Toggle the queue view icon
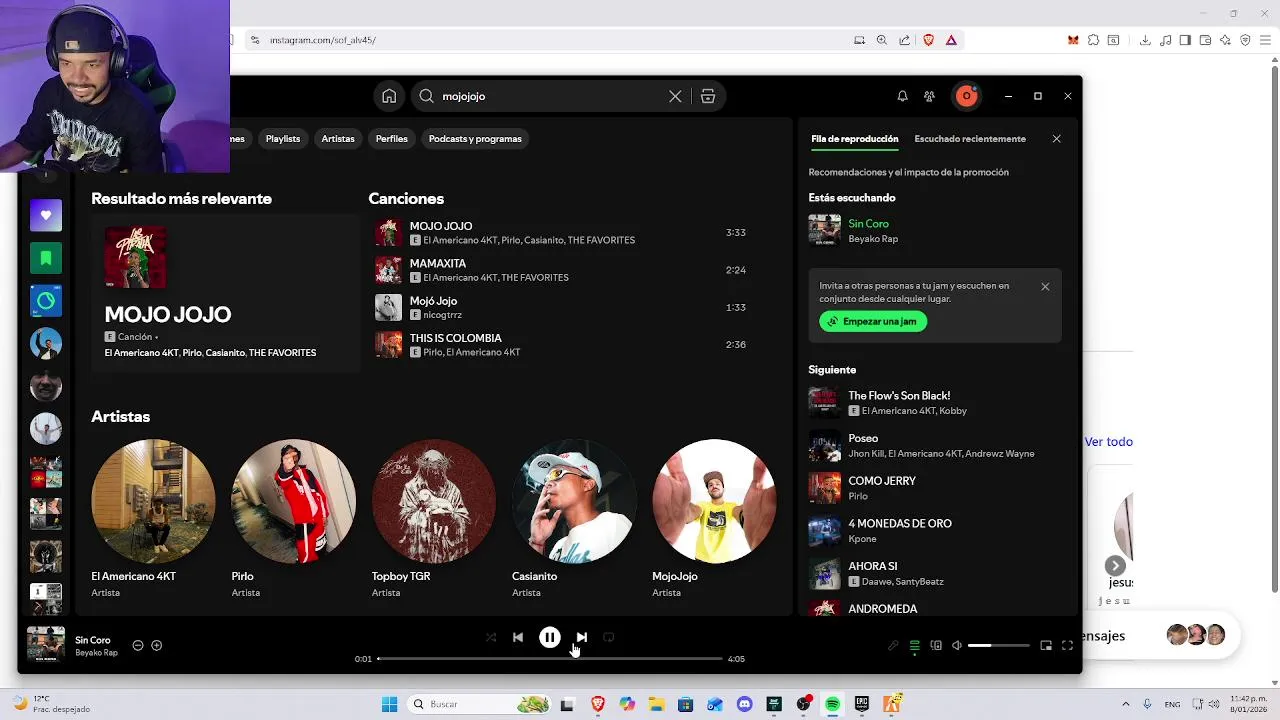The width and height of the screenshot is (1280, 720). (914, 646)
